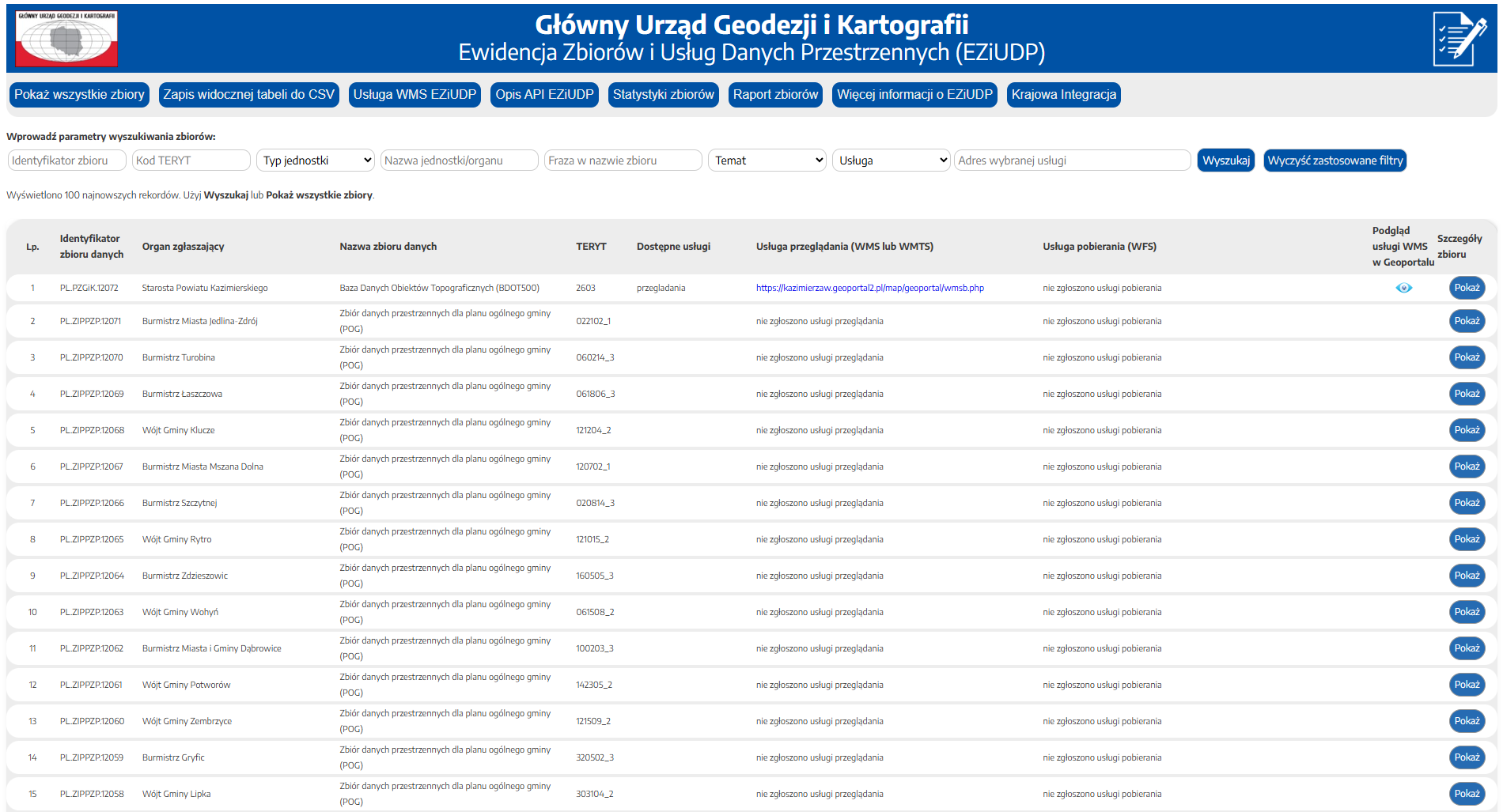The width and height of the screenshot is (1503, 812).
Task: Click identifier PL.ZIPPZP.12058
Action: (92, 794)
